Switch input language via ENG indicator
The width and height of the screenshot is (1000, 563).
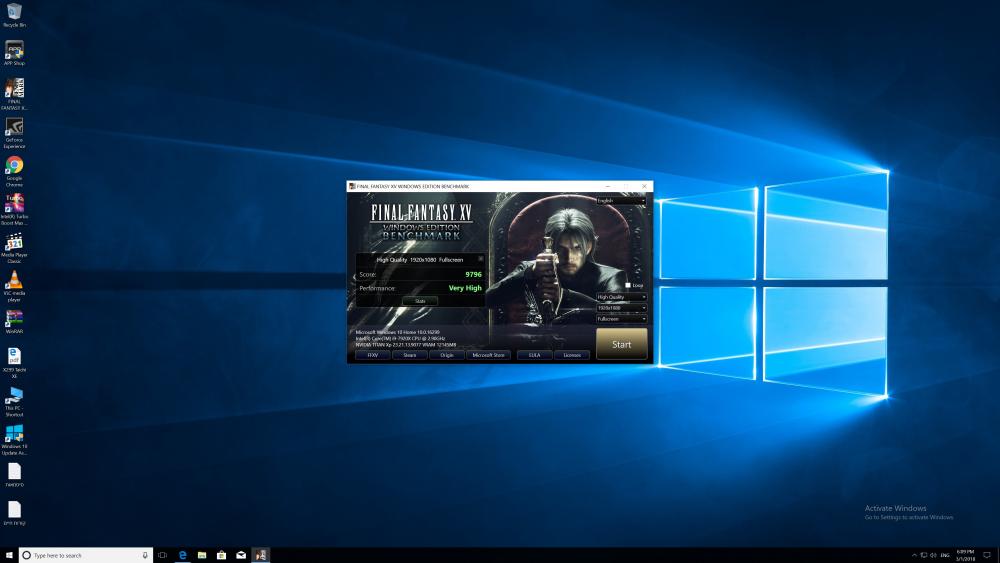(x=945, y=555)
